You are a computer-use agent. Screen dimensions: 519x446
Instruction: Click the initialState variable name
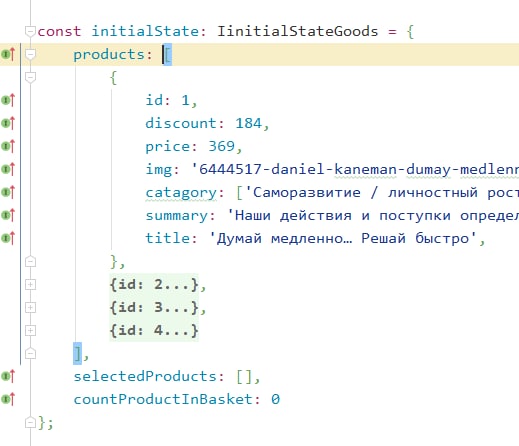pos(145,31)
